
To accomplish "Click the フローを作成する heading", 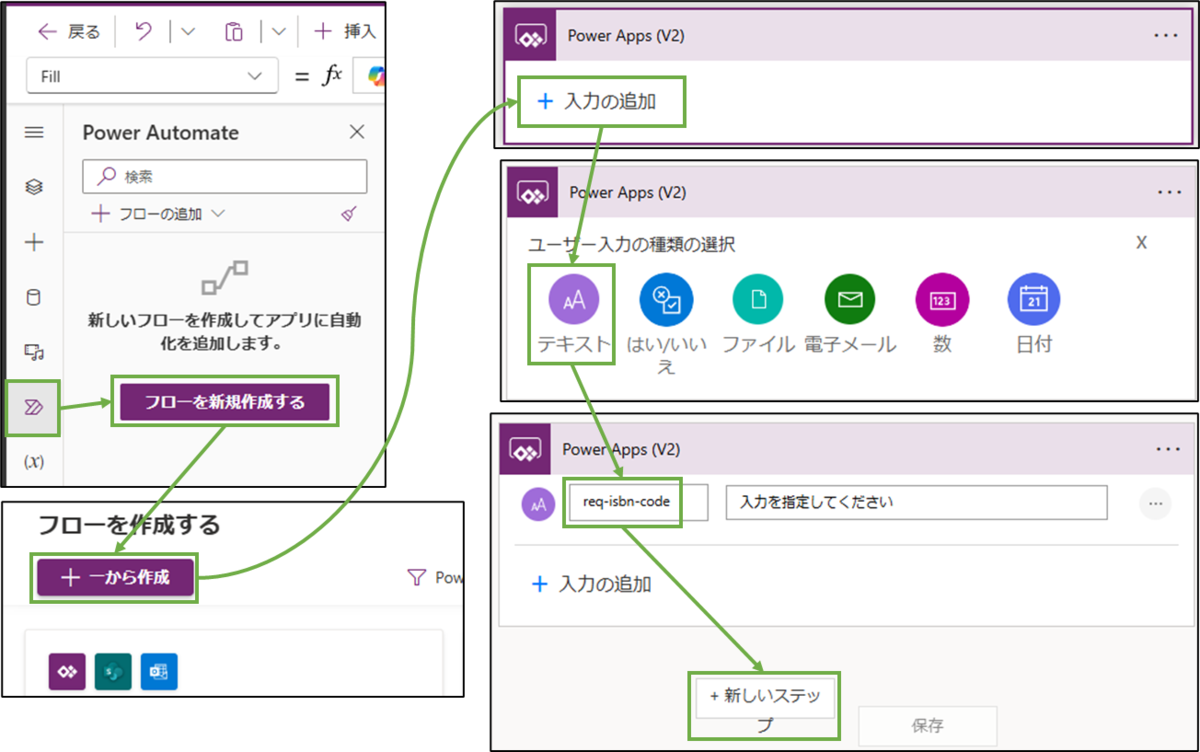I will click(x=128, y=524).
